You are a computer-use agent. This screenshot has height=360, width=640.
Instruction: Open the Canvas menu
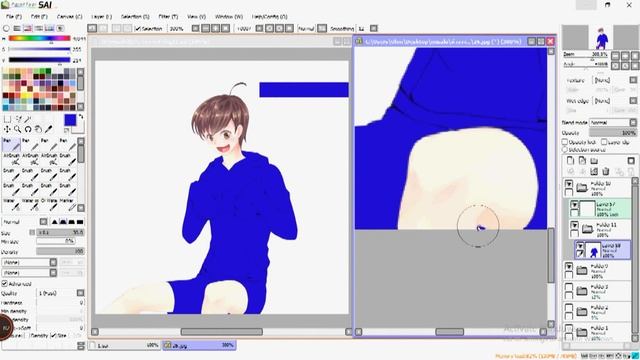(69, 17)
